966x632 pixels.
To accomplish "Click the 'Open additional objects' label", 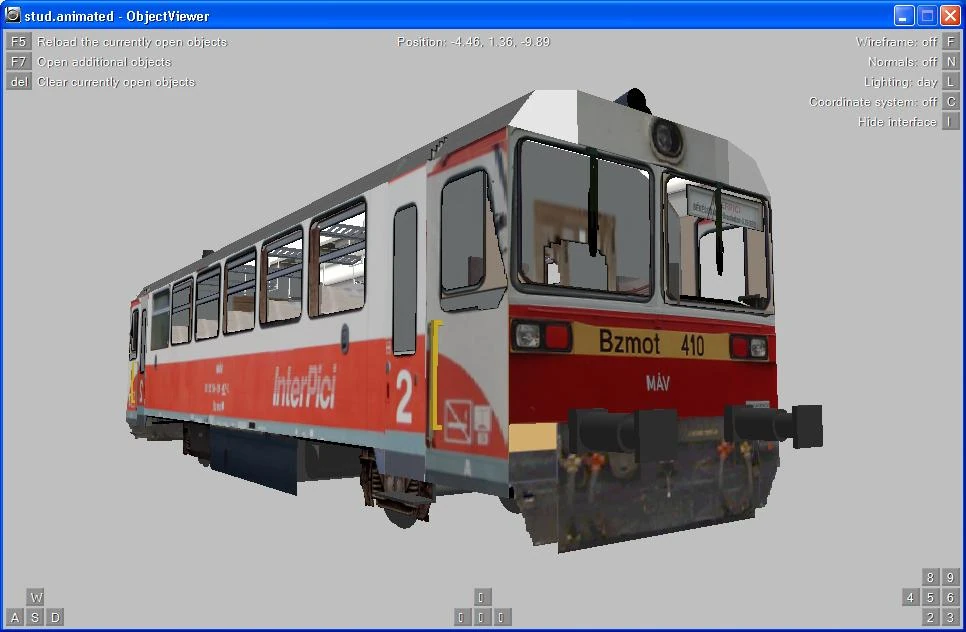I will [x=104, y=62].
